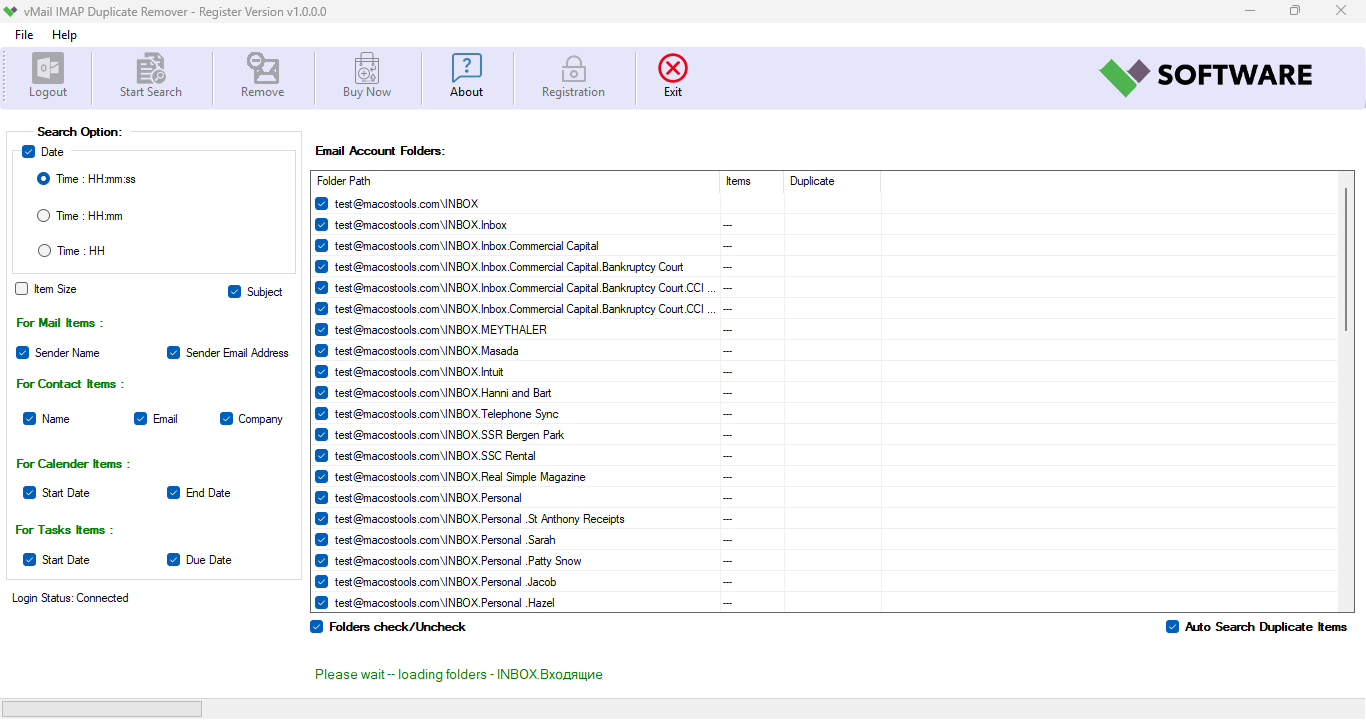The height and width of the screenshot is (720, 1366).
Task: Open the File menu
Action: point(24,35)
